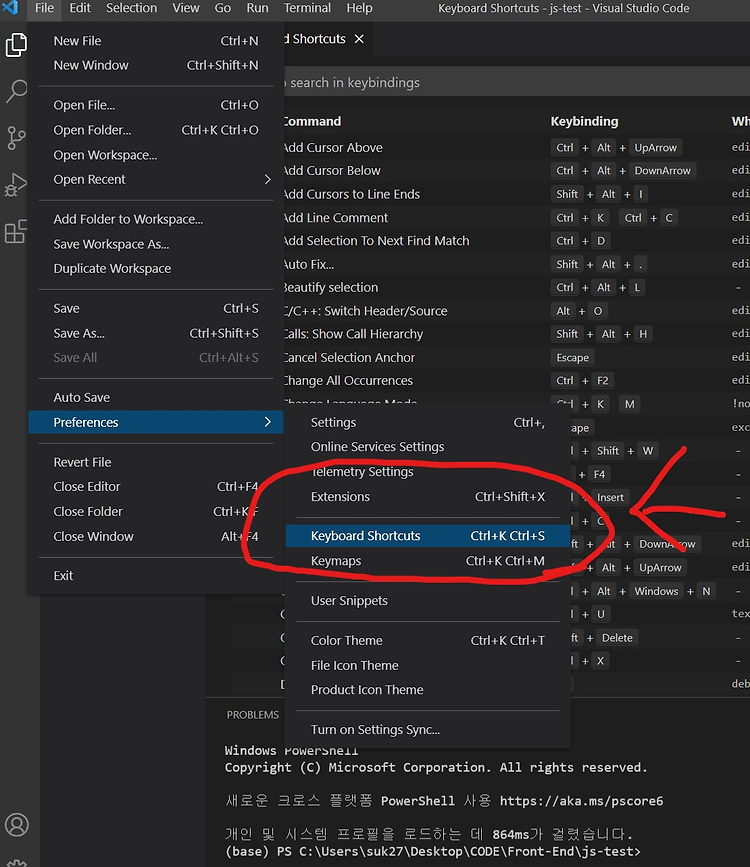Choose New Window menu entry
The height and width of the screenshot is (867, 750).
click(x=156, y=65)
